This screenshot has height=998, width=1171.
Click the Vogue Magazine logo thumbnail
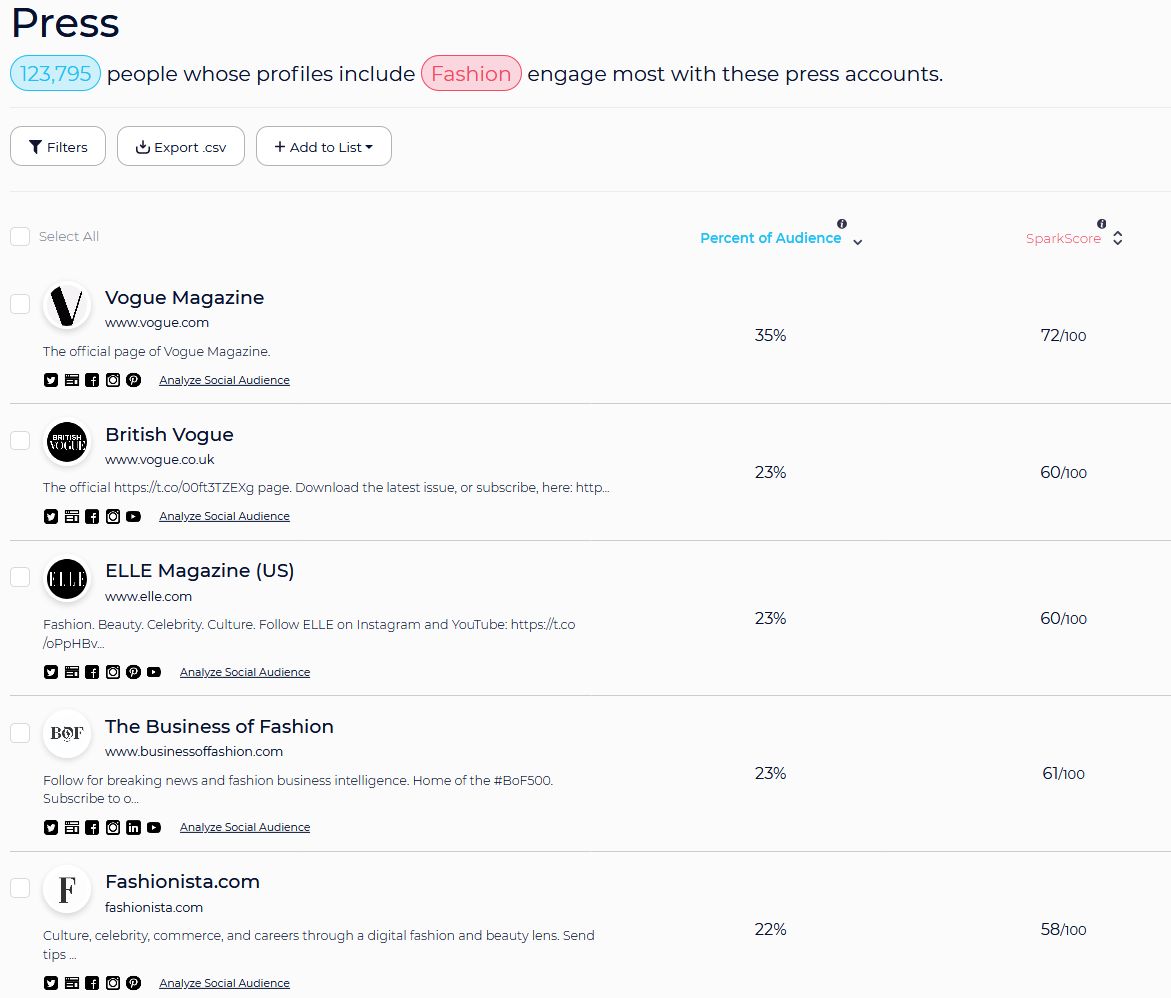67,306
